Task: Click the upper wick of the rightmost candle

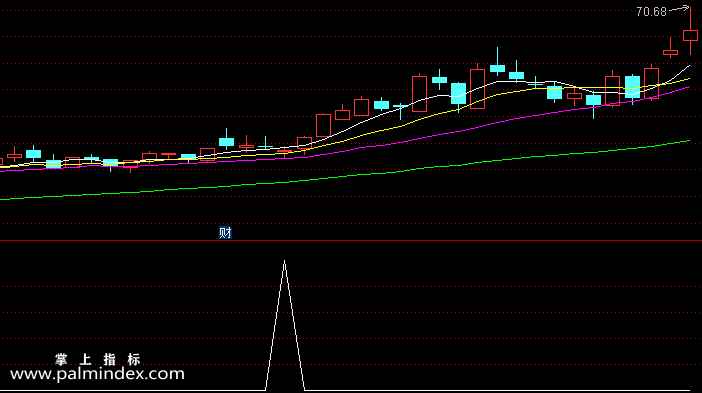Action: (x=690, y=19)
